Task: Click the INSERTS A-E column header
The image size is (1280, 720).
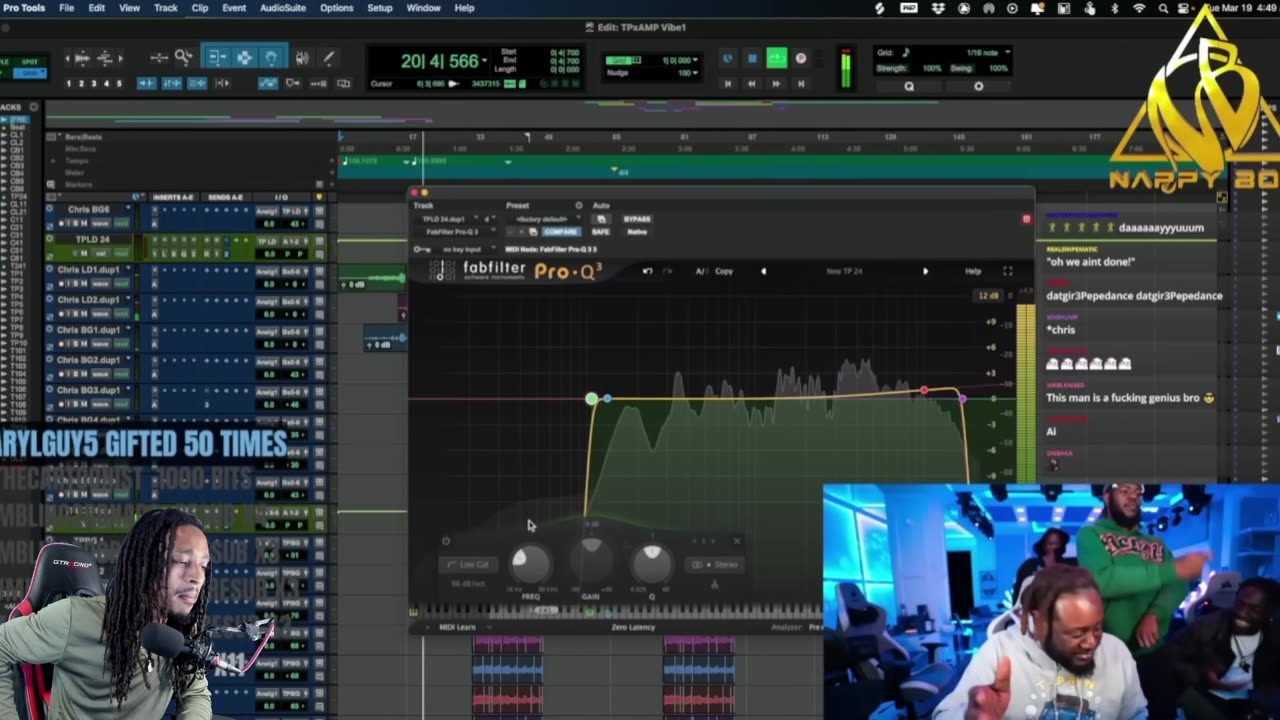Action: [172, 197]
